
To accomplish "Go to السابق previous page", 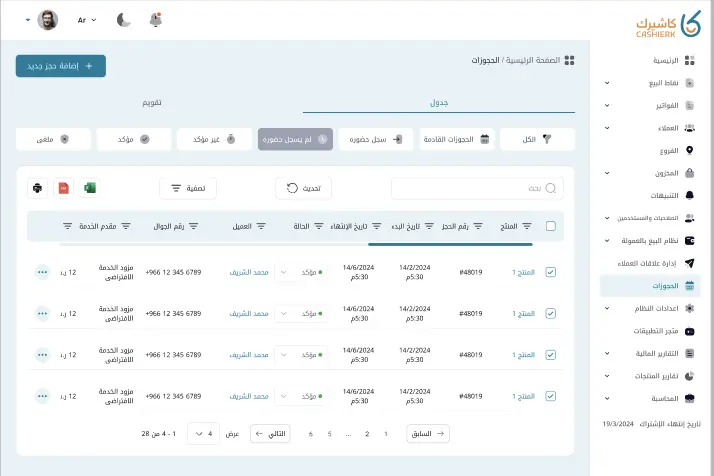I will pyautogui.click(x=428, y=434).
